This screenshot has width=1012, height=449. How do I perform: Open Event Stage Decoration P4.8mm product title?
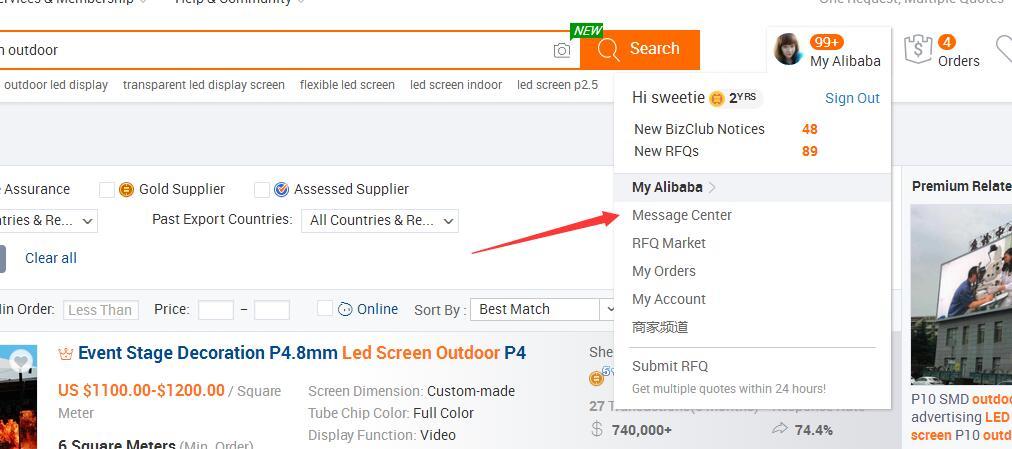click(x=302, y=353)
